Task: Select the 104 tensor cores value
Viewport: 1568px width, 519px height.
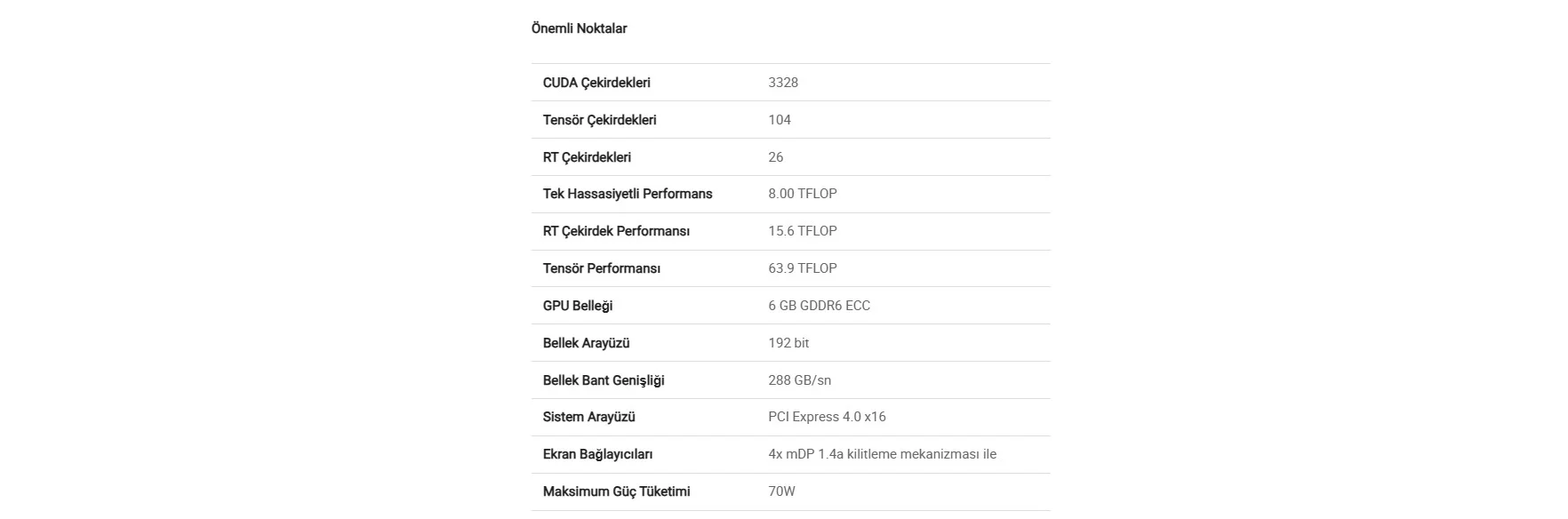Action: pyautogui.click(x=780, y=120)
